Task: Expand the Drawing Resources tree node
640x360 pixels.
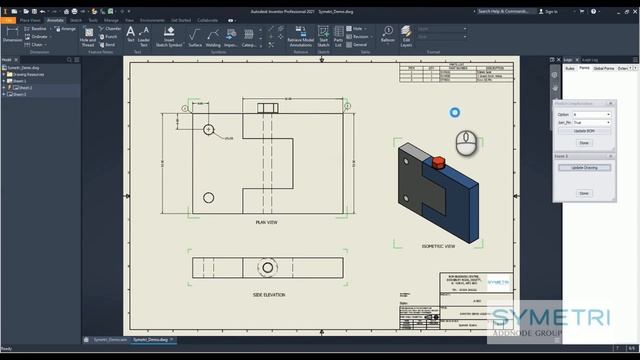Action: point(4,75)
